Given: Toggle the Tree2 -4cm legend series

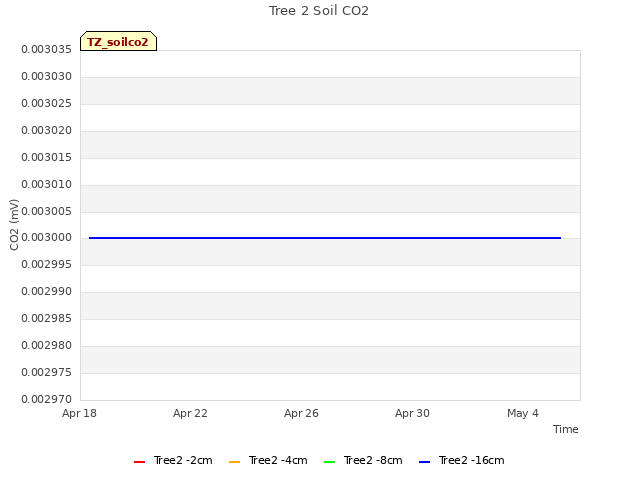Looking at the screenshot, I should pyautogui.click(x=268, y=460).
